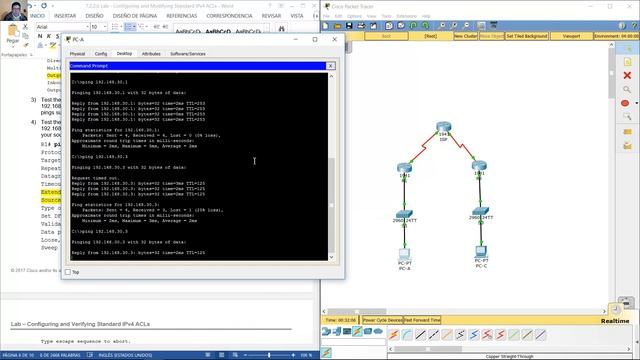Zoom in on the network workspace

(x=442, y=26)
